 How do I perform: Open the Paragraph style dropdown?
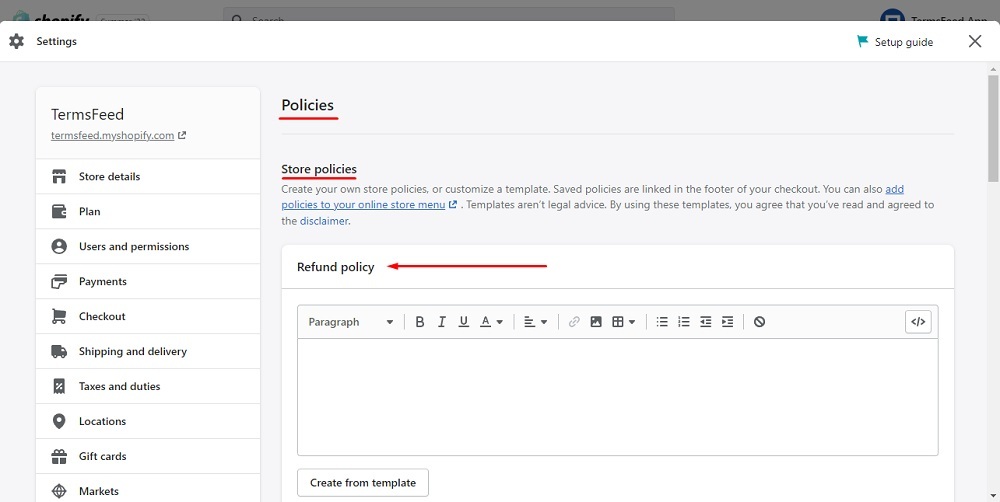click(351, 322)
